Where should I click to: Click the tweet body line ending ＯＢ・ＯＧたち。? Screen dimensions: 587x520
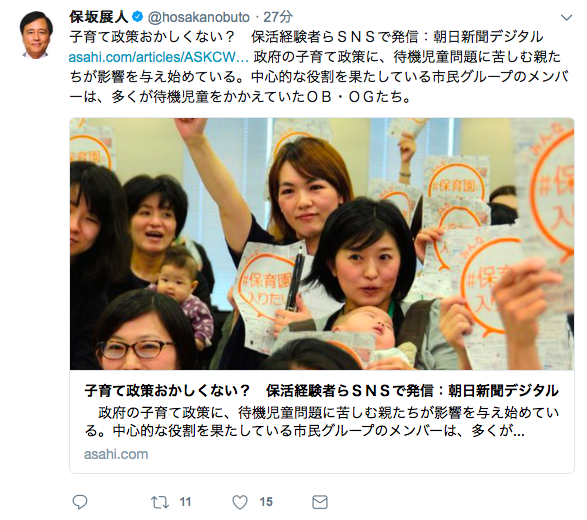pyautogui.click(x=240, y=97)
